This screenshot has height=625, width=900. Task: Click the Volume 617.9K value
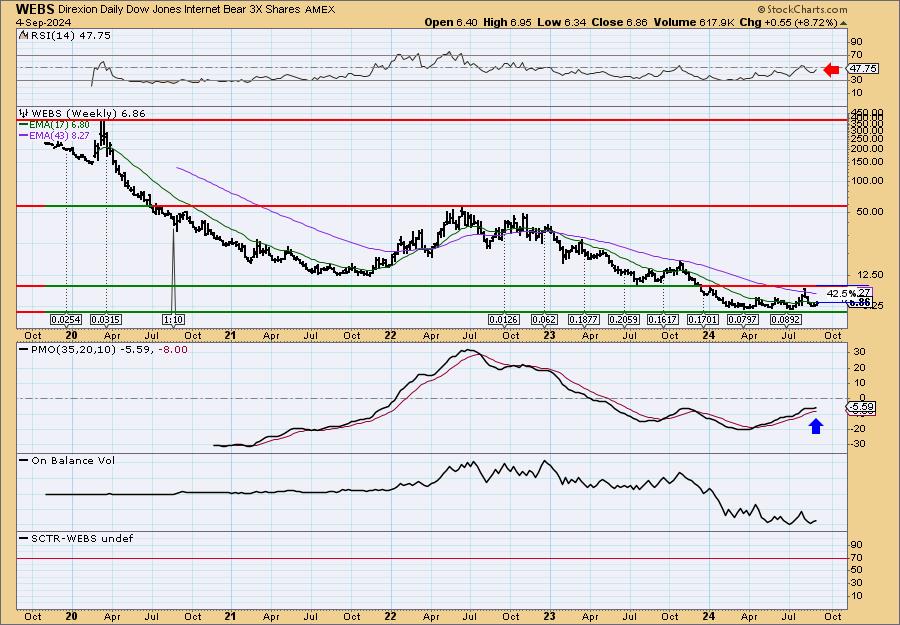pyautogui.click(x=695, y=22)
